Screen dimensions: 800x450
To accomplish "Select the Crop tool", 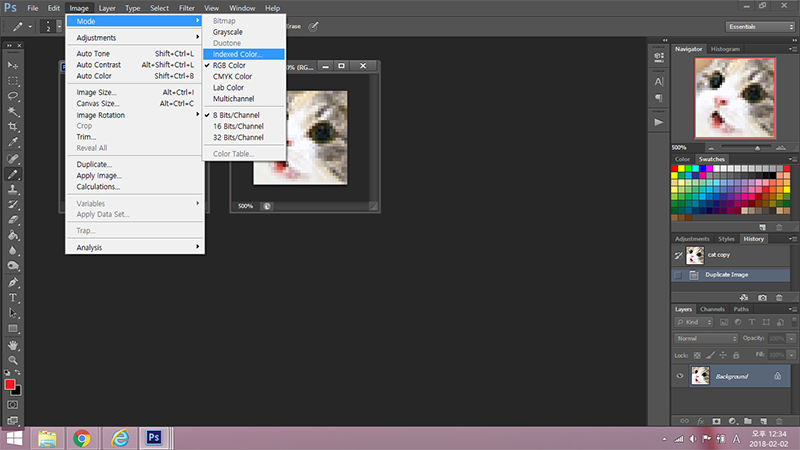I will pos(13,127).
